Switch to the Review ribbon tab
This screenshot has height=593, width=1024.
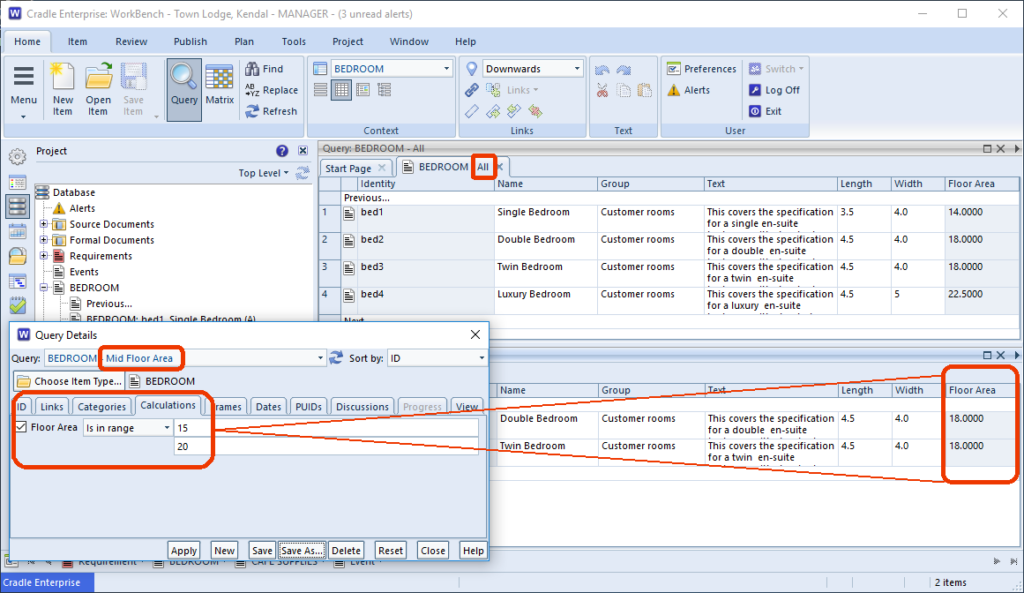[x=131, y=42]
